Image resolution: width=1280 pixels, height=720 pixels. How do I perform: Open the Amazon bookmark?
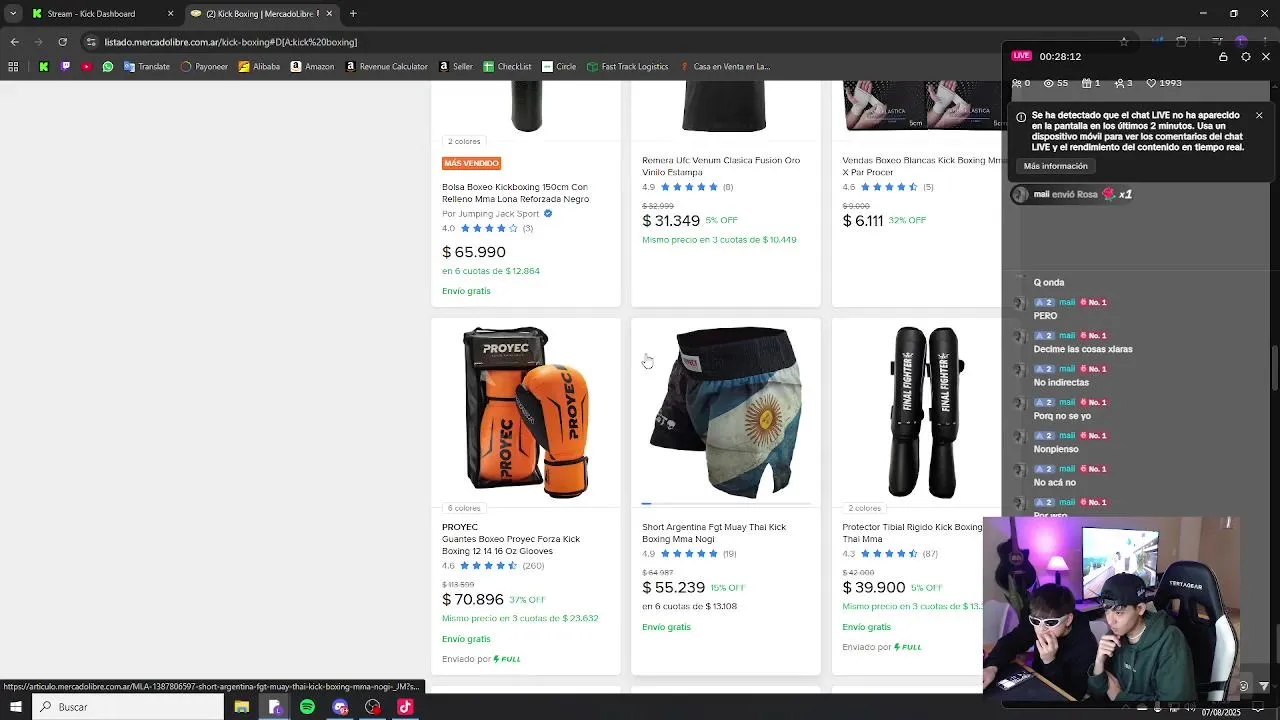click(x=312, y=66)
